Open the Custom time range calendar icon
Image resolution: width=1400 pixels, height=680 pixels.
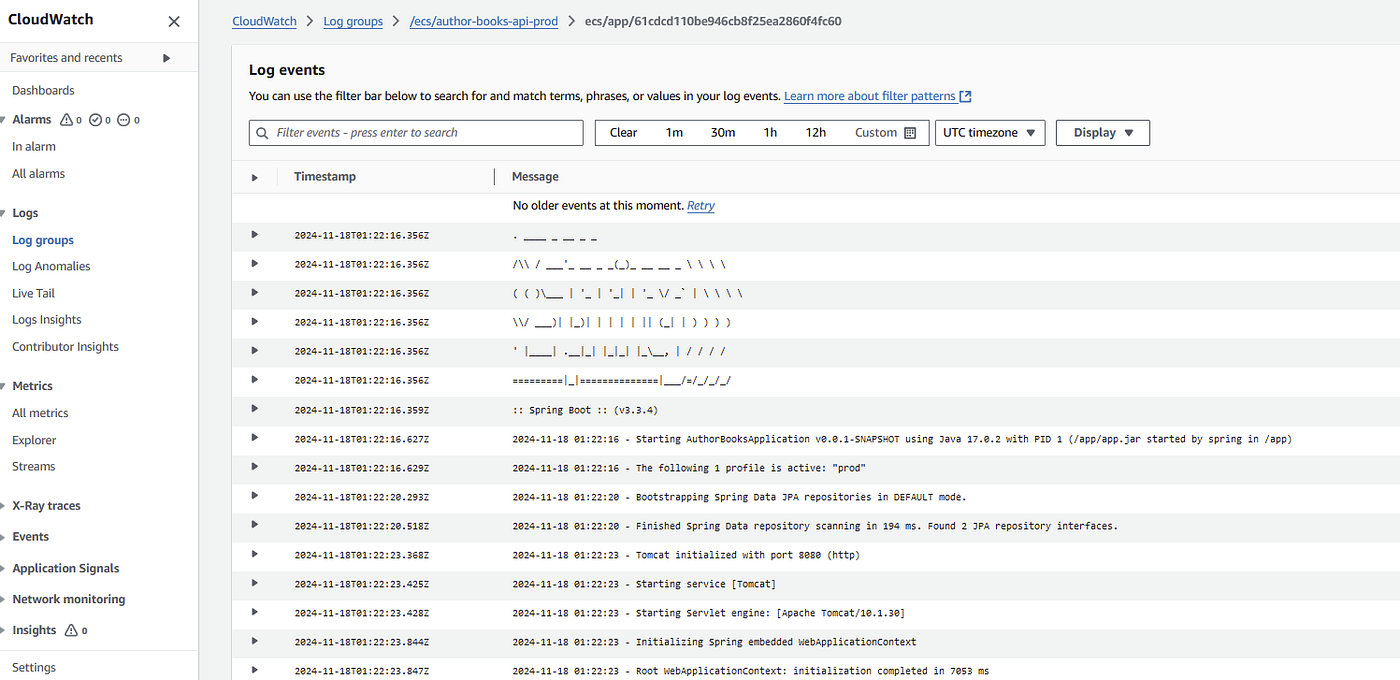(910, 133)
